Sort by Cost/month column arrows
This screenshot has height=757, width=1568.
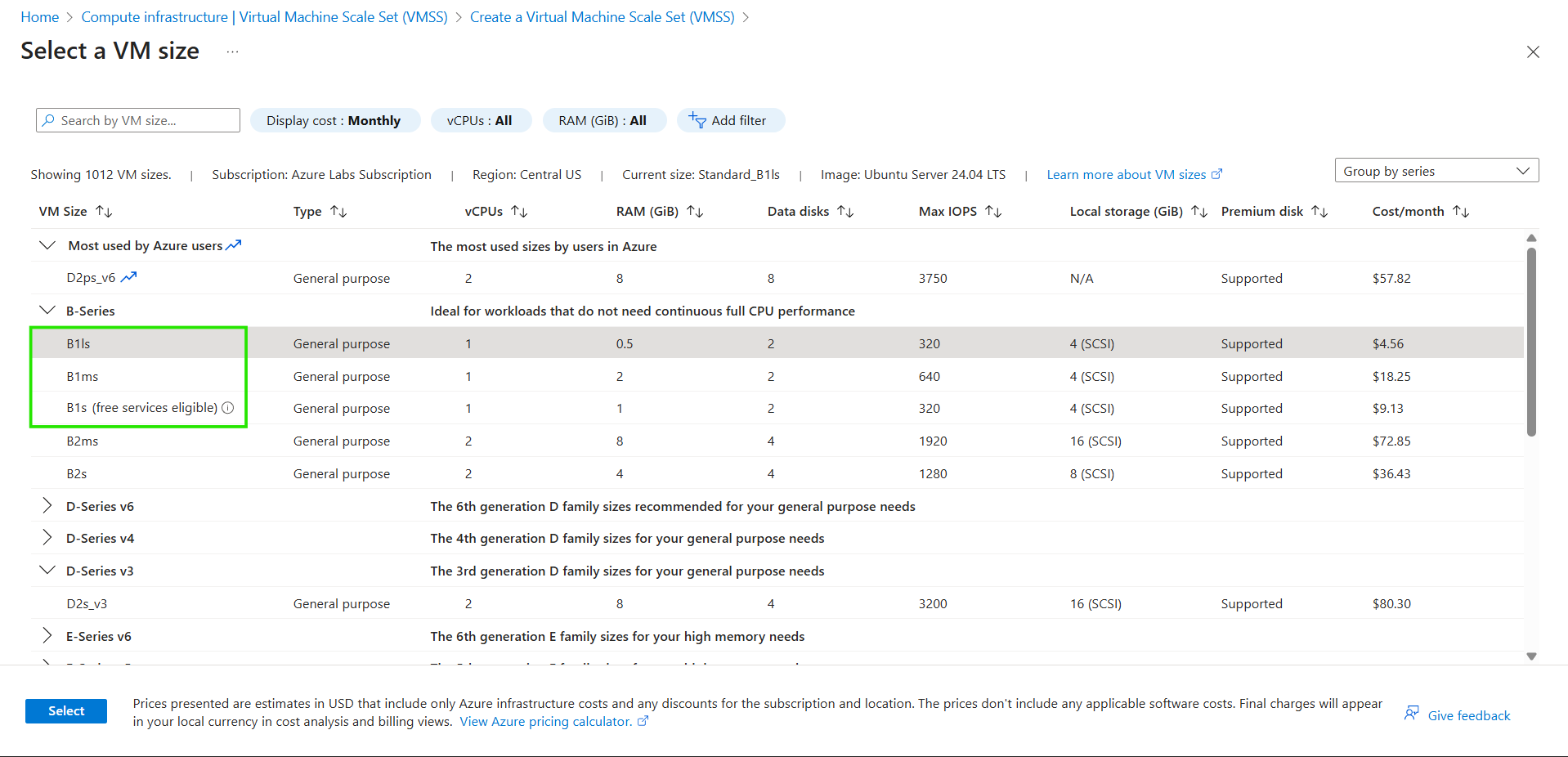(1461, 212)
